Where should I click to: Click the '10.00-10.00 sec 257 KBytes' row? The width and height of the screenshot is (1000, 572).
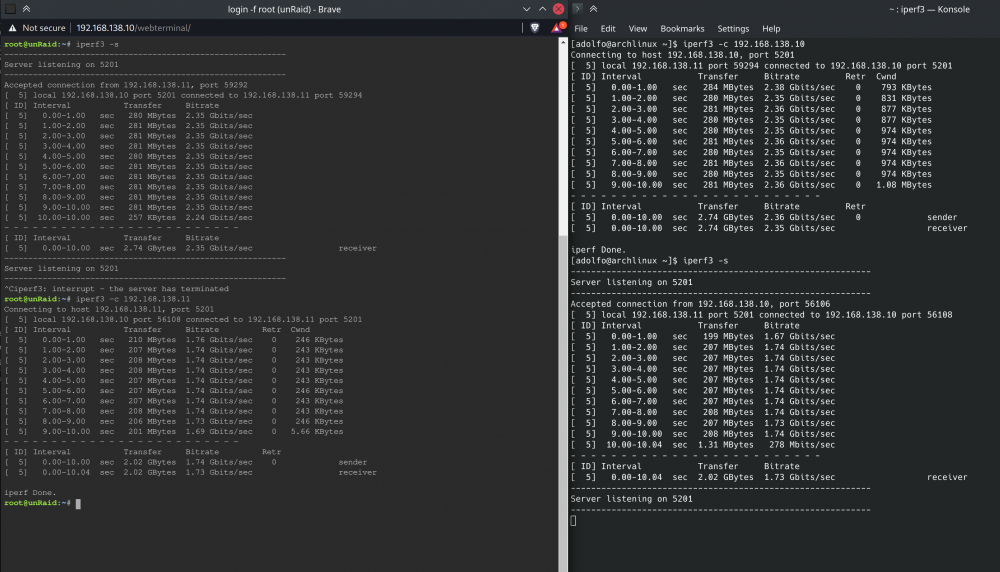click(x=128, y=217)
